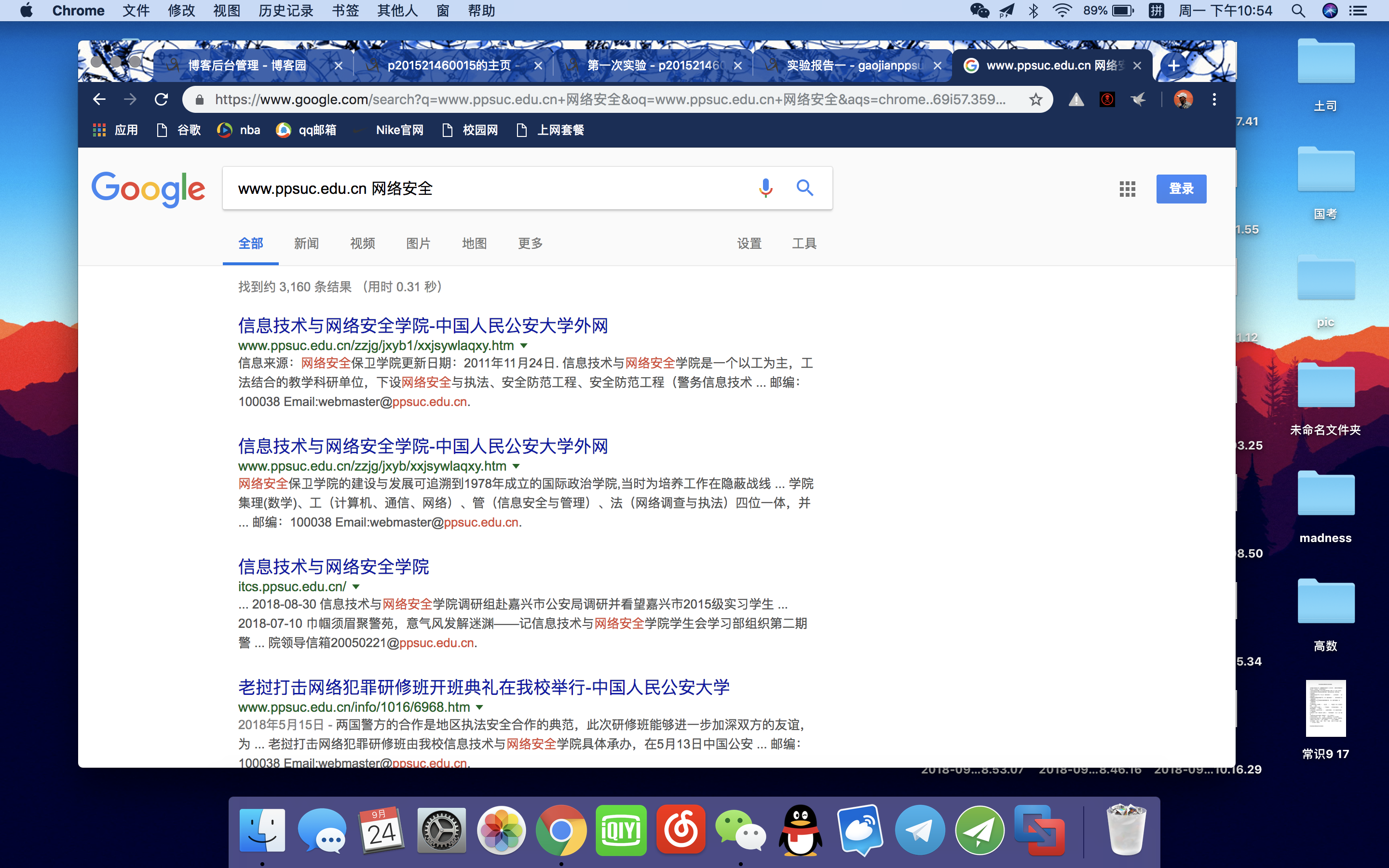Go back with the browser back arrow
1389x868 pixels.
click(99, 99)
